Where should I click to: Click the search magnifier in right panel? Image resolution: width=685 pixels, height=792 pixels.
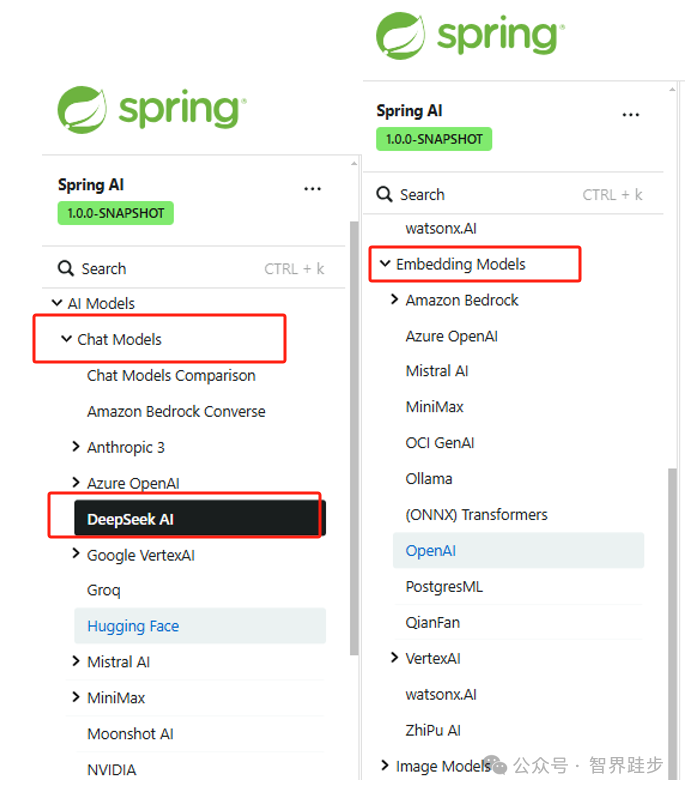(x=384, y=194)
